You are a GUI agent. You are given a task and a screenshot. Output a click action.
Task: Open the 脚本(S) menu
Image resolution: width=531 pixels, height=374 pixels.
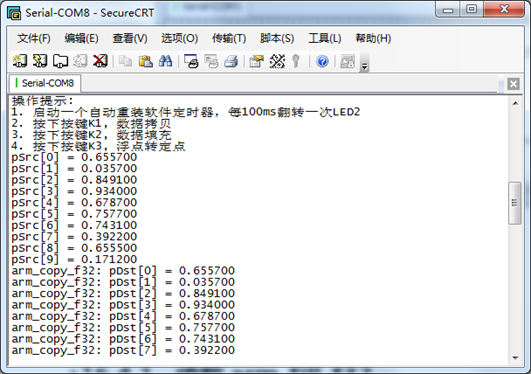[277, 38]
